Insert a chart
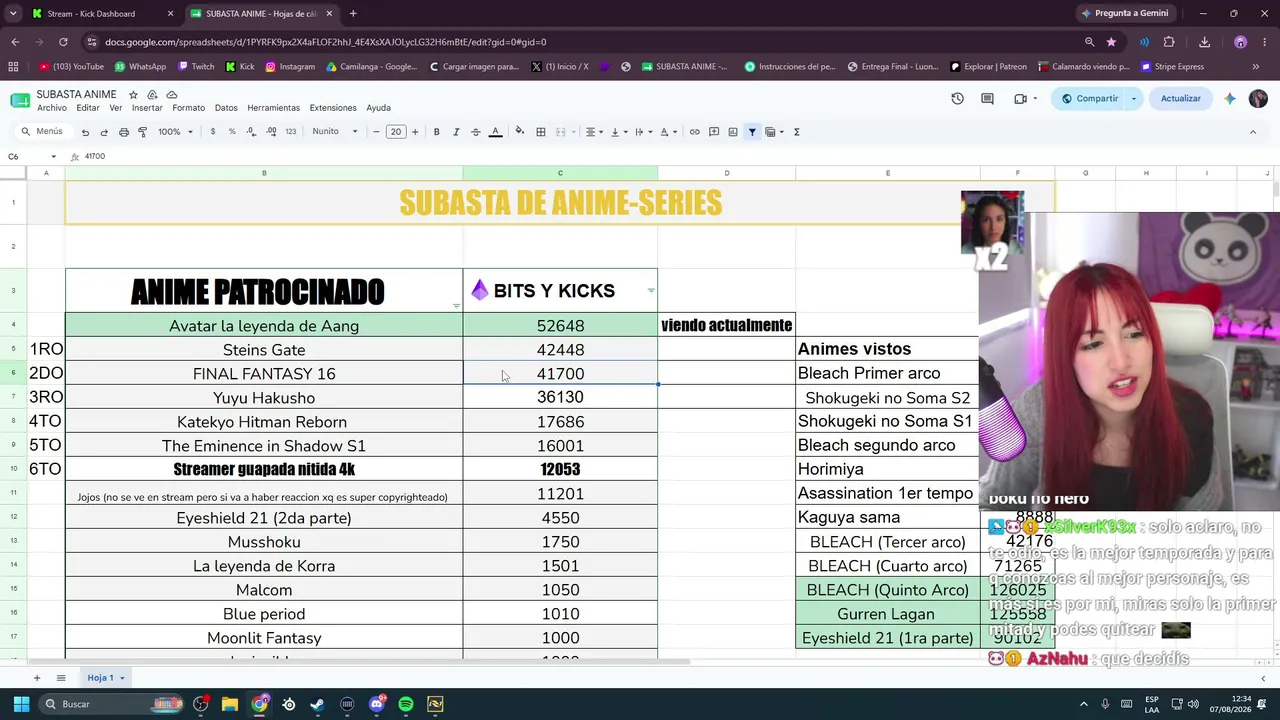1280x720 pixels. (x=733, y=132)
